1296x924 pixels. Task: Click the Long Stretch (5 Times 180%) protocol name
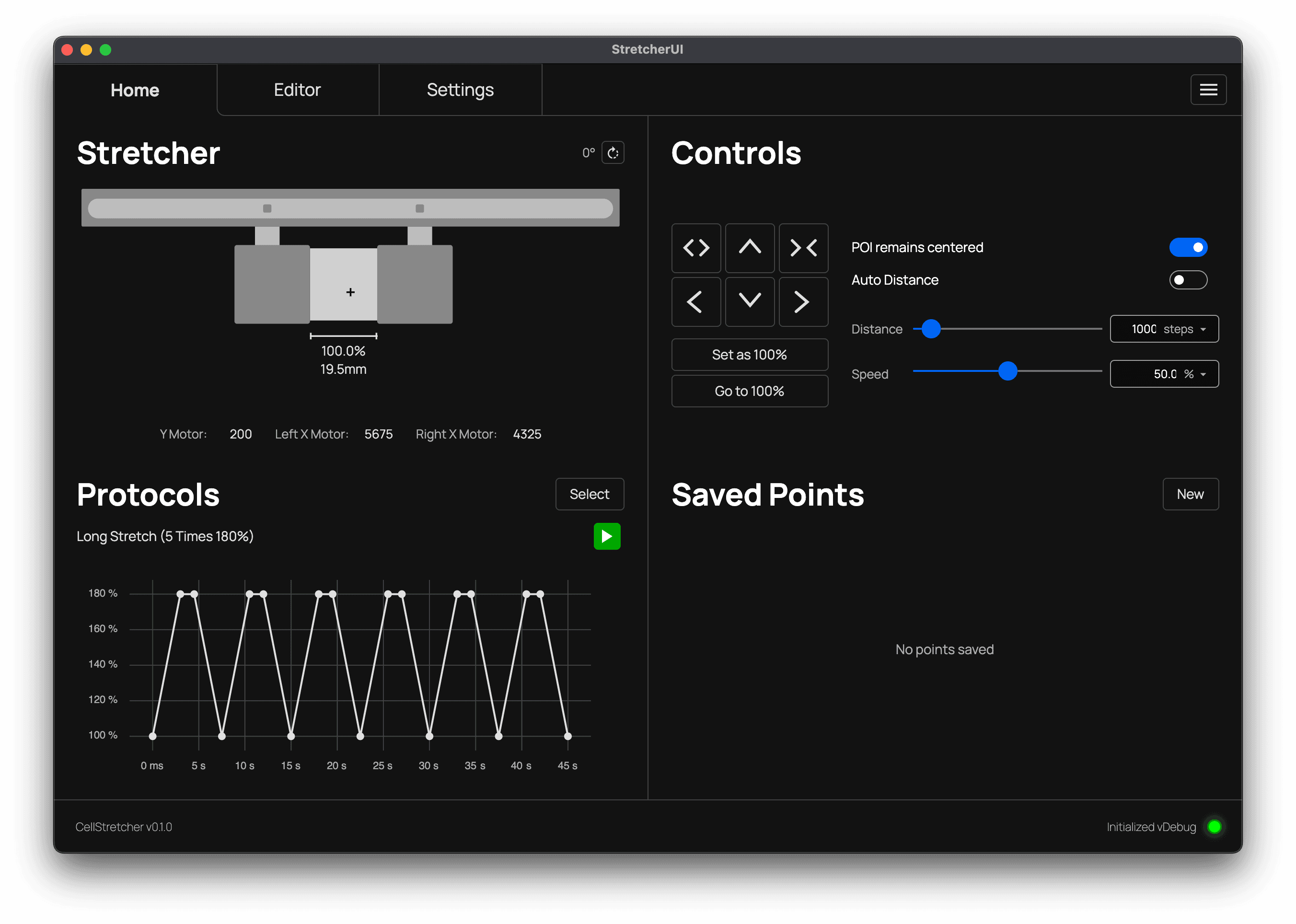165,536
